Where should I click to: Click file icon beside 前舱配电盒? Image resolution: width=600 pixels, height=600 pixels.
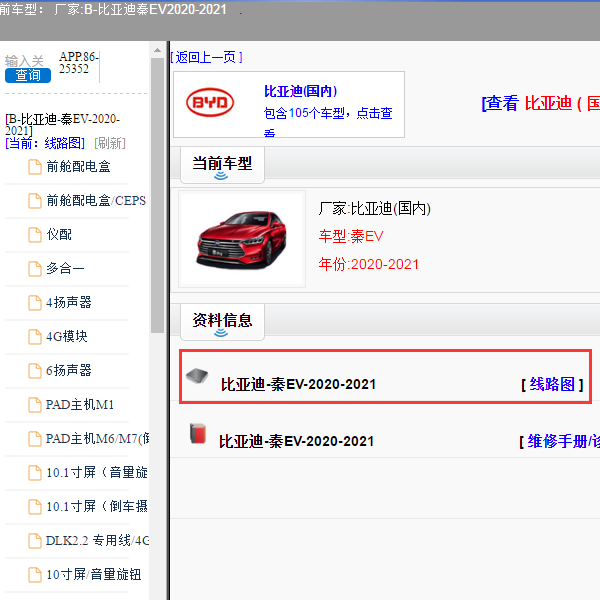[35, 167]
